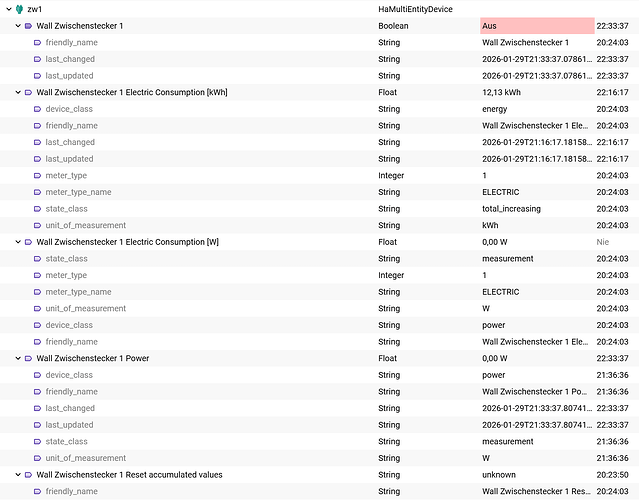This screenshot has width=639, height=500.
Task: Select the 12,13 kWh value
Action: tap(501, 92)
